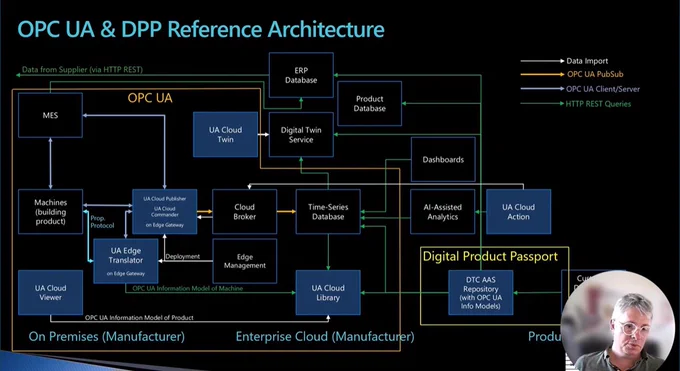Image resolution: width=680 pixels, height=371 pixels.
Task: Click the MES box
Action: pyautogui.click(x=50, y=115)
